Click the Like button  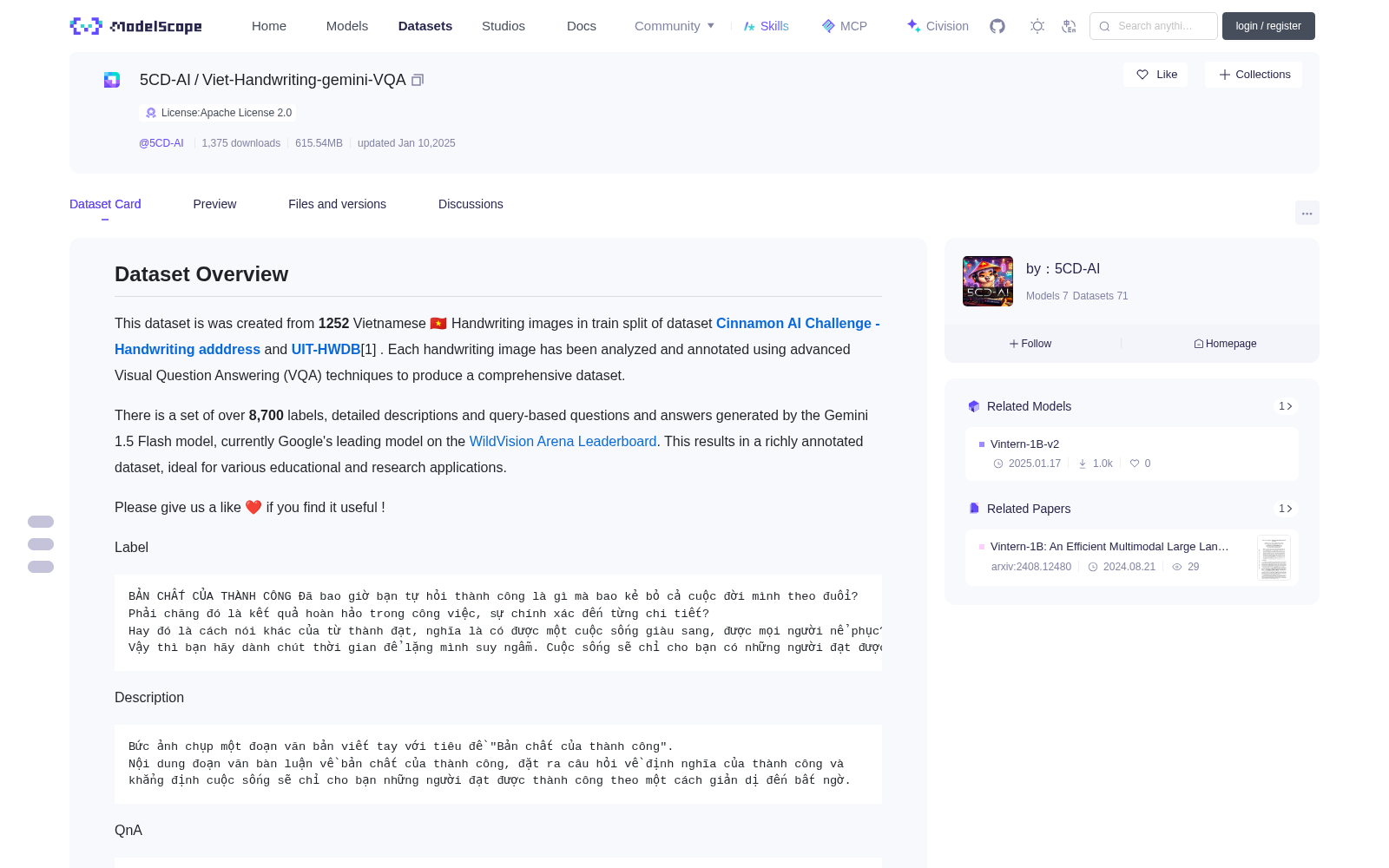pyautogui.click(x=1155, y=75)
